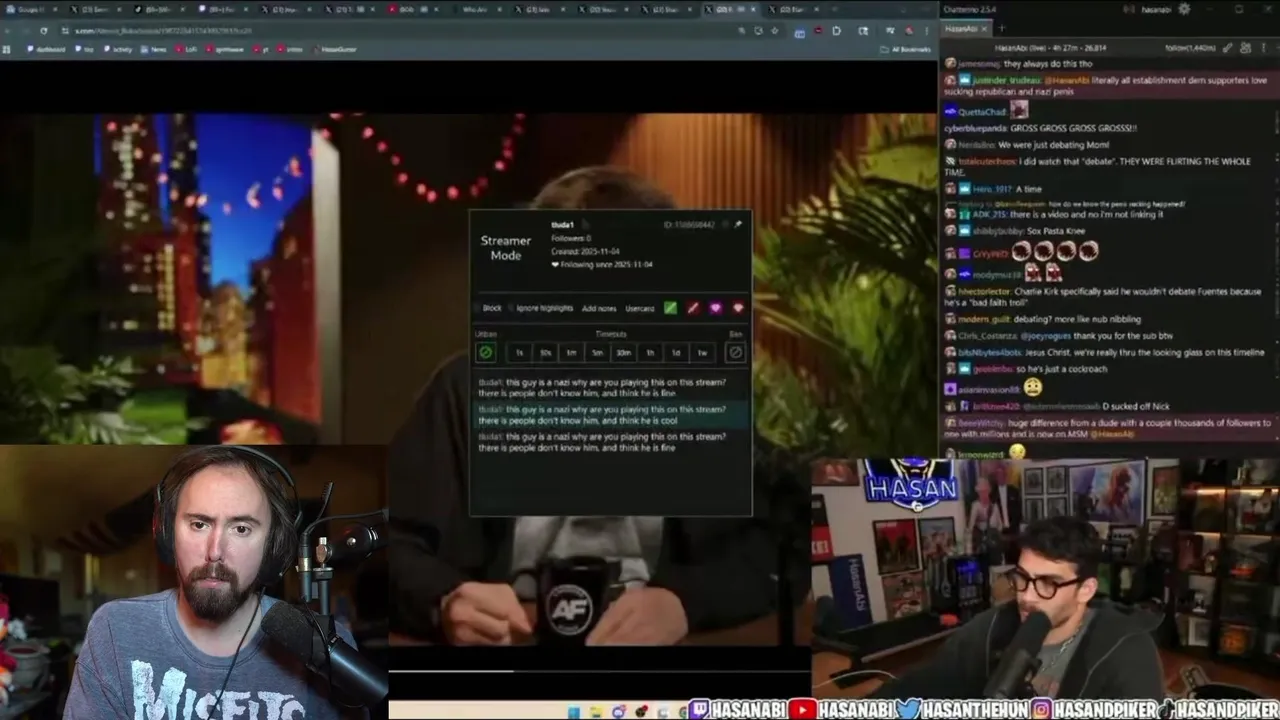This screenshot has width=1280, height=720.
Task: Reload the browser page
Action: [x=43, y=31]
